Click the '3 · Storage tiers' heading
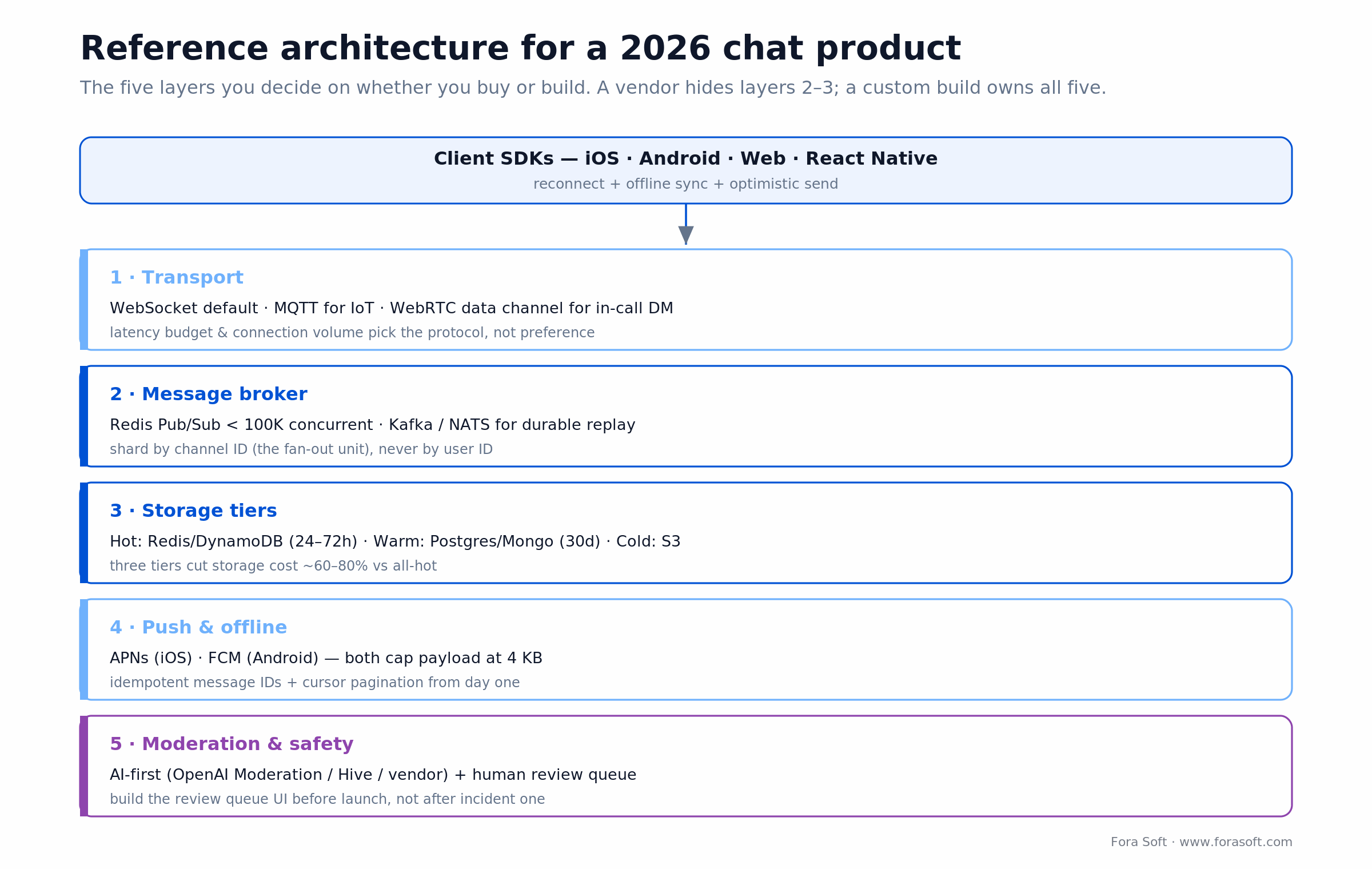Image resolution: width=1372 pixels, height=869 pixels. (193, 511)
